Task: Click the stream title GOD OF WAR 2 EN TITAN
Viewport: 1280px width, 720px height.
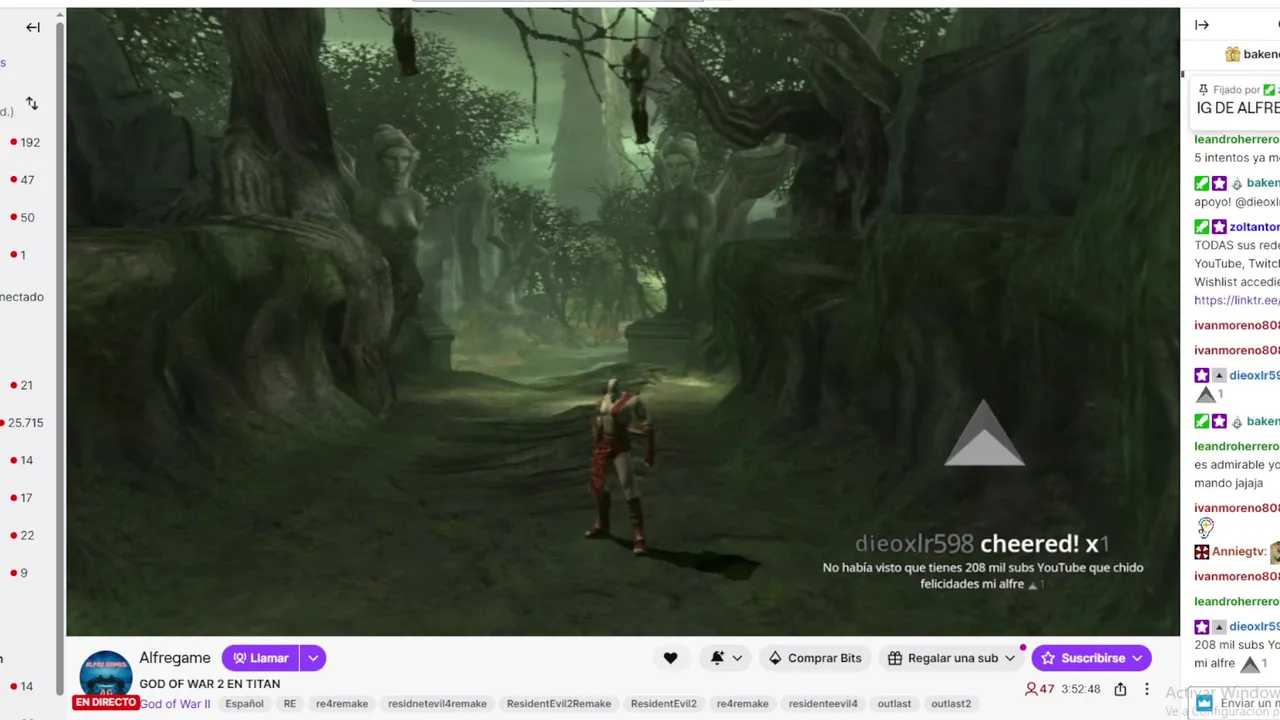Action: click(209, 684)
